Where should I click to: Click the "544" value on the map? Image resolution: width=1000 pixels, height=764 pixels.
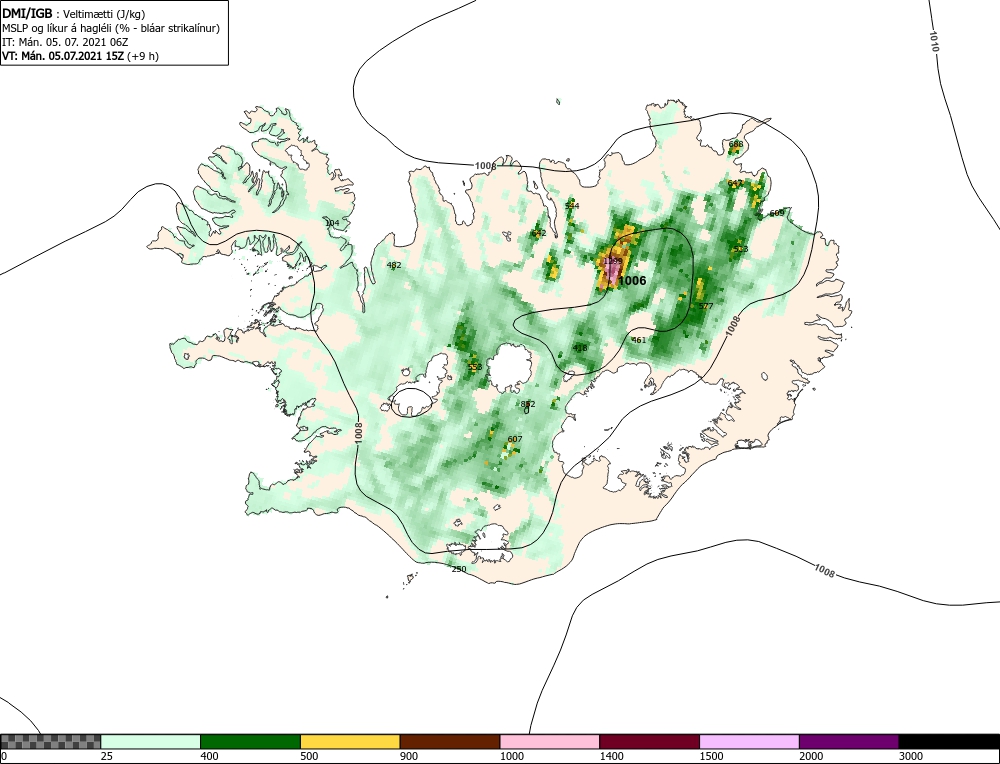572,205
